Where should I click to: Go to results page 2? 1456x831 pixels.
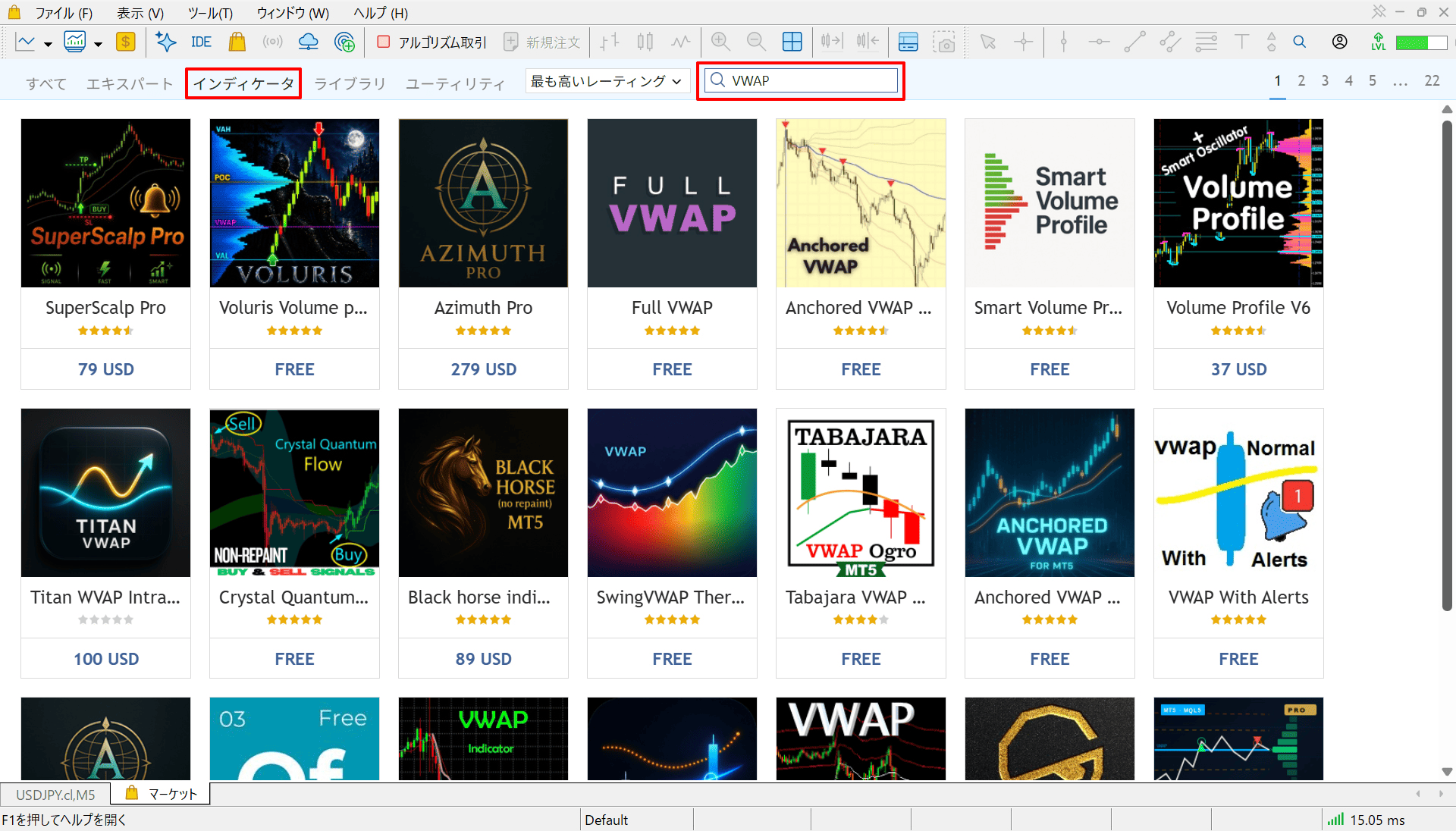tap(1301, 80)
